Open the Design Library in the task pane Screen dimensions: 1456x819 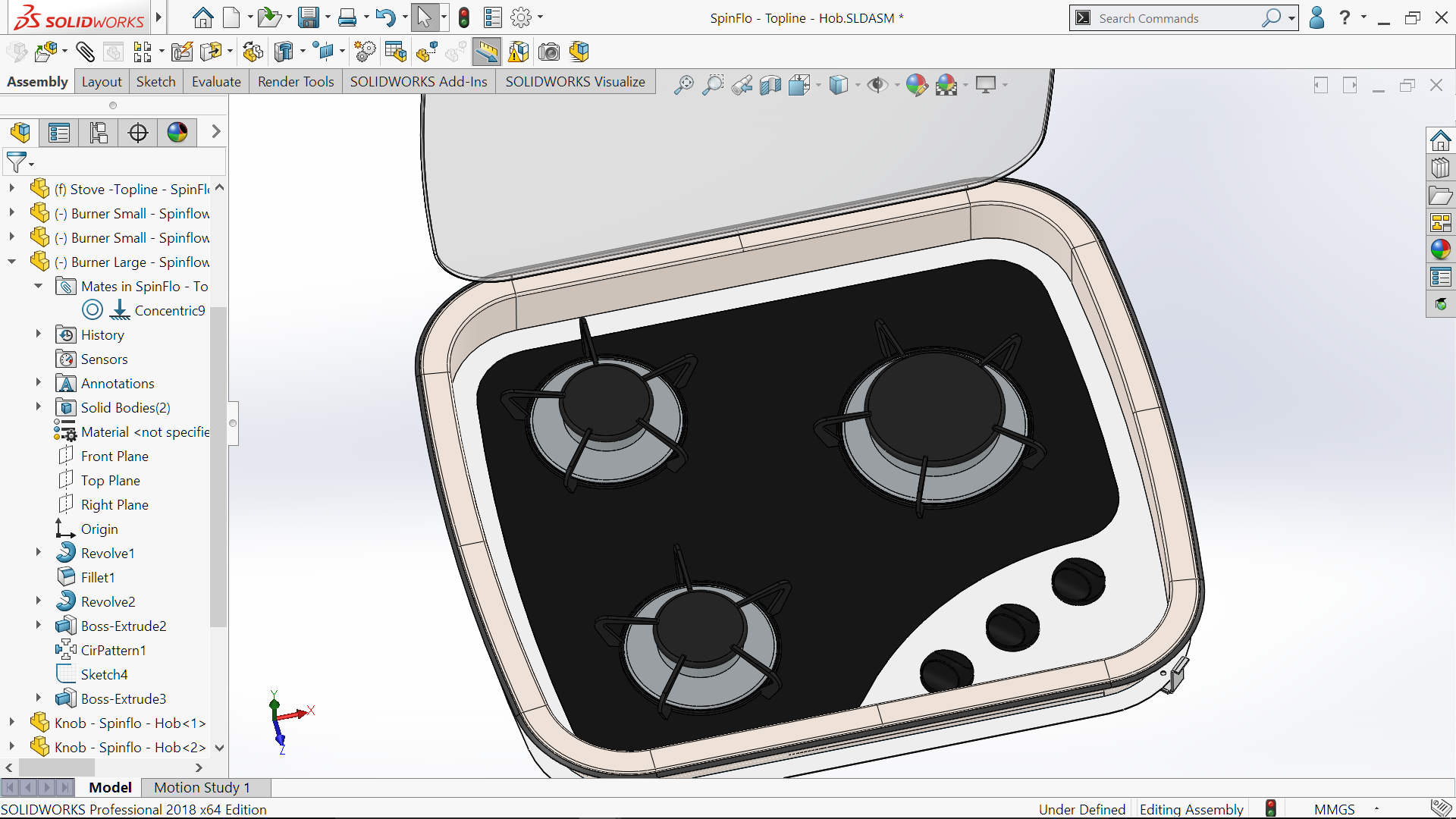[1440, 168]
